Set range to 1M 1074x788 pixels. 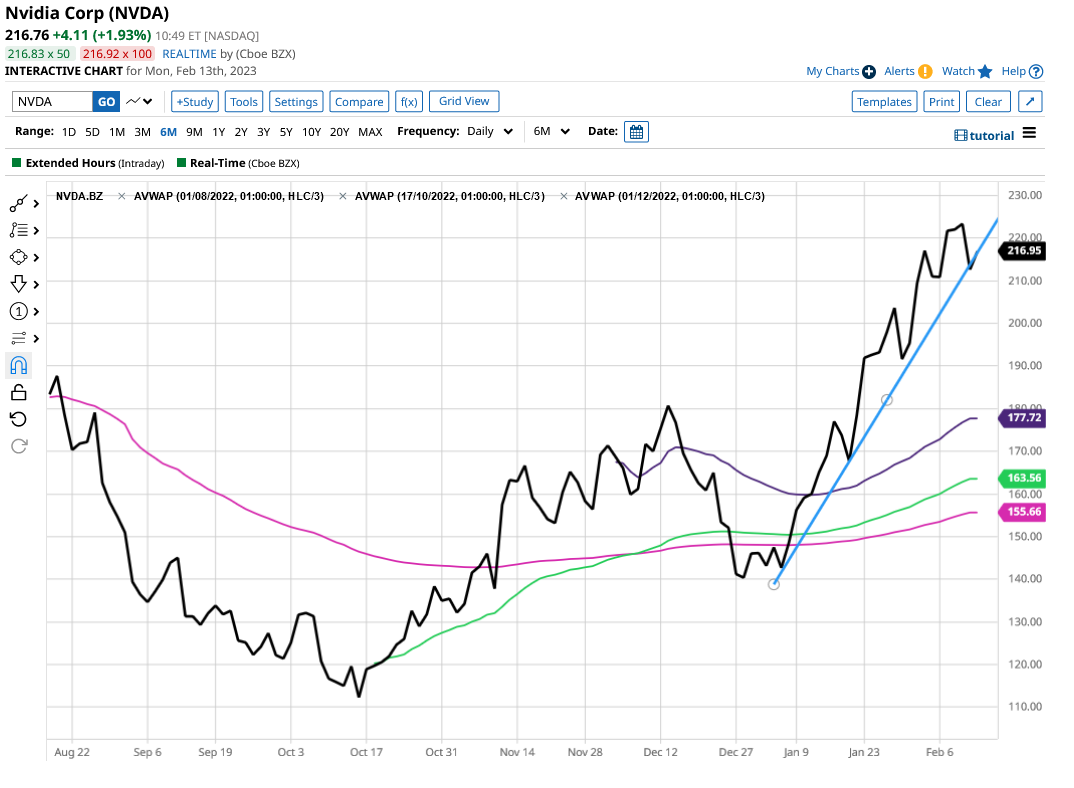117,132
